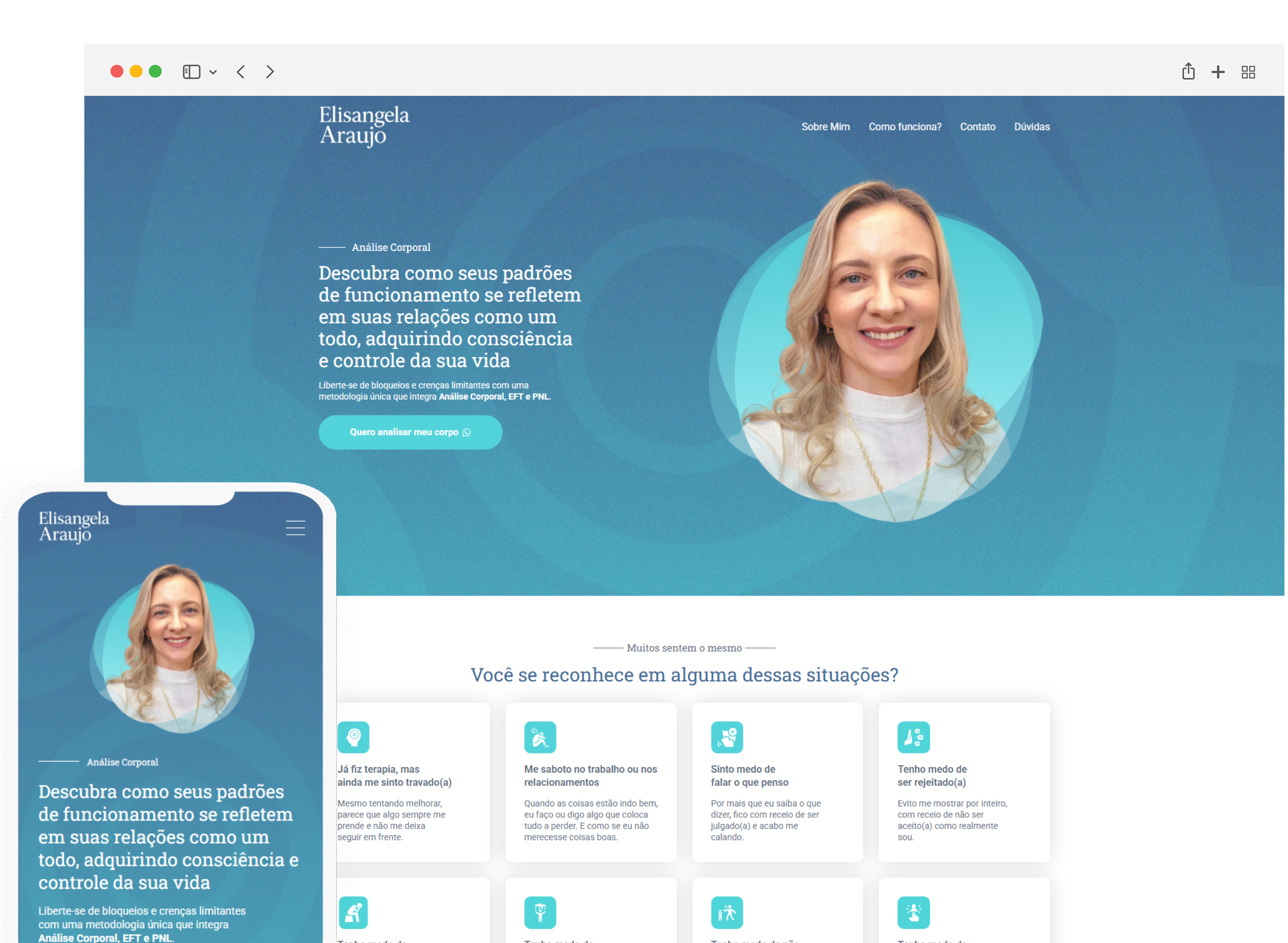Open a new tab with plus icon
This screenshot has width=1288, height=943.
(x=1218, y=72)
